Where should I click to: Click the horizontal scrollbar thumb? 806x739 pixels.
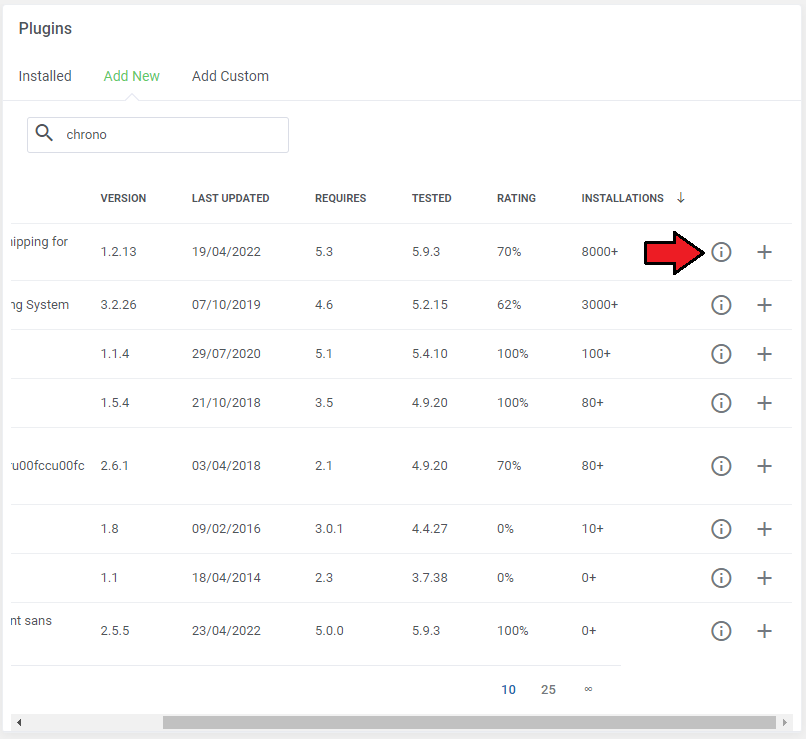(x=469, y=722)
